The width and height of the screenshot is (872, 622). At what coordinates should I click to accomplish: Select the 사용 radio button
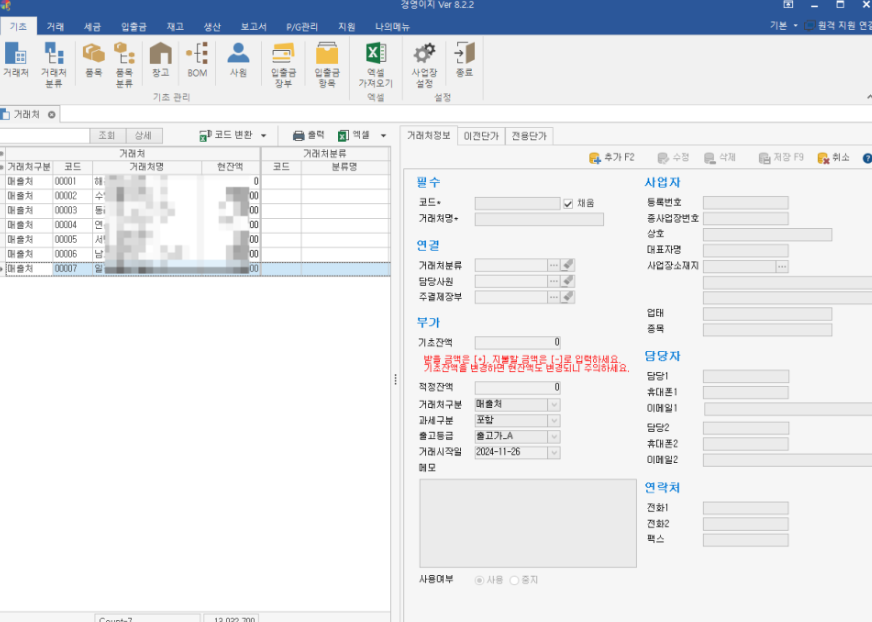[x=480, y=580]
